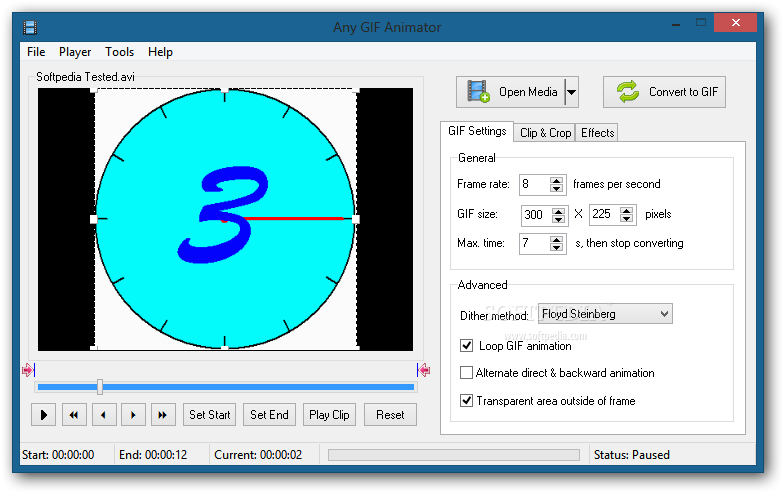Step forward one frame with right arrow
Viewport: 784px width, 493px height.
tap(133, 414)
